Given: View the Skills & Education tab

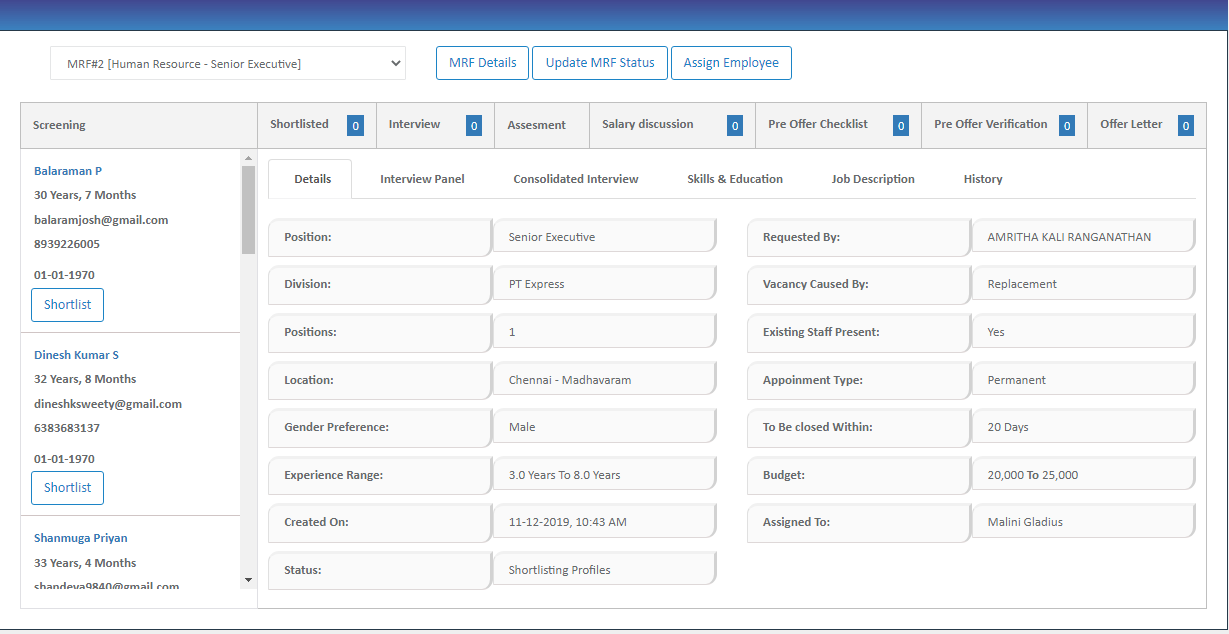Looking at the screenshot, I should 734,178.
